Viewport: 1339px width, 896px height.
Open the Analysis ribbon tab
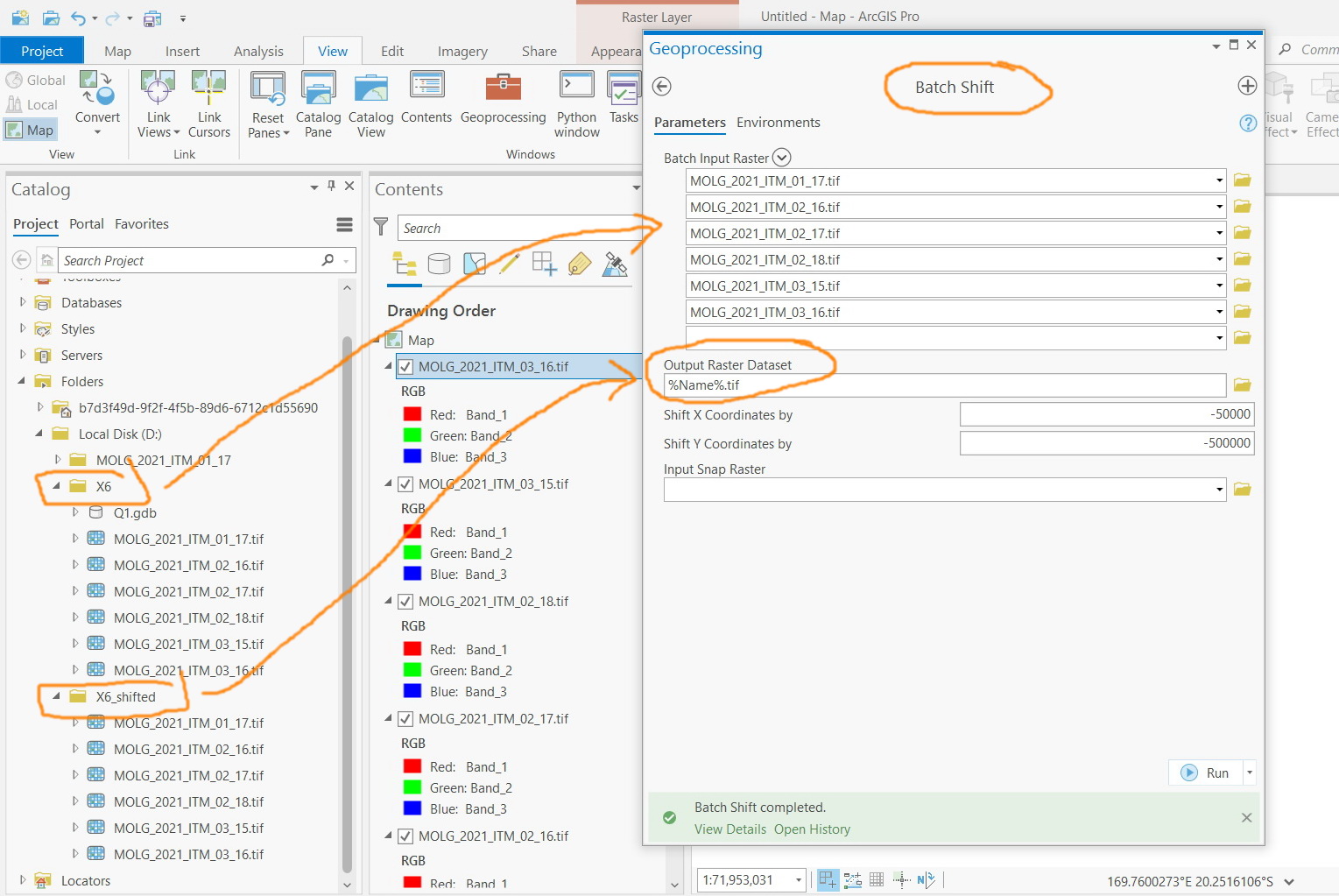pyautogui.click(x=258, y=51)
